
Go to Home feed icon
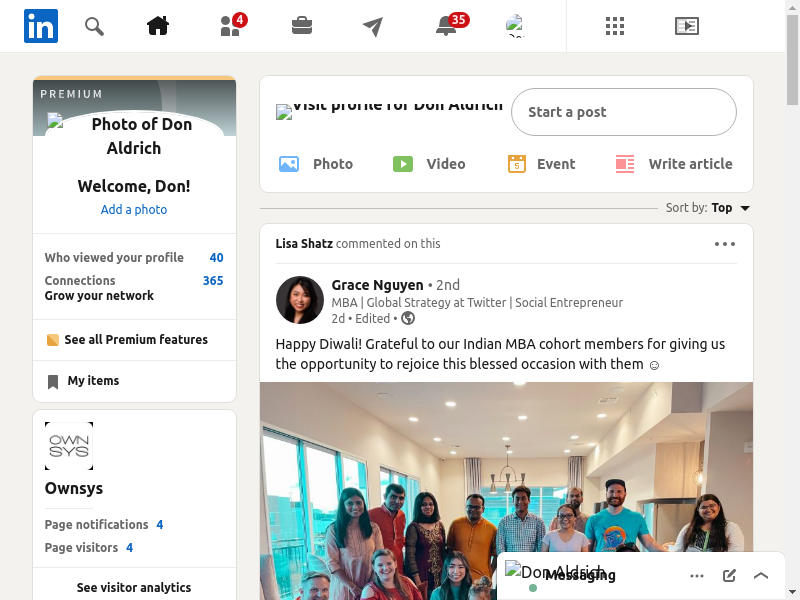[x=158, y=26]
